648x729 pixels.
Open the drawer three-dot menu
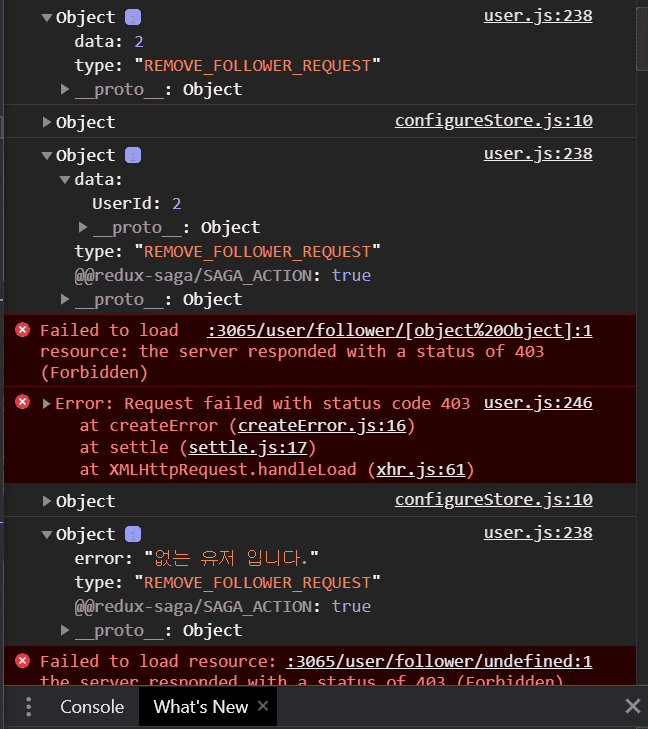point(28,707)
